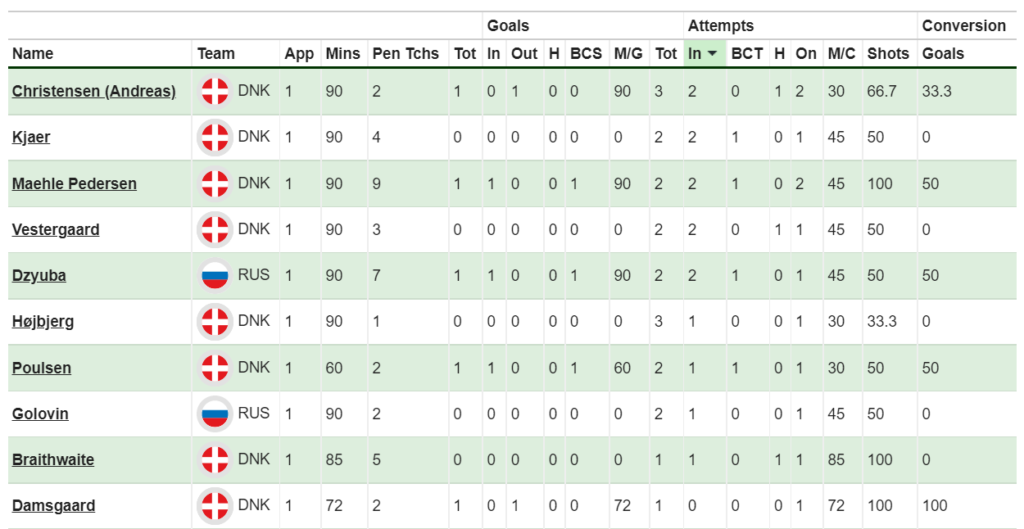
Task: Click Denmark flag icon in Kjaer row
Action: (215, 138)
